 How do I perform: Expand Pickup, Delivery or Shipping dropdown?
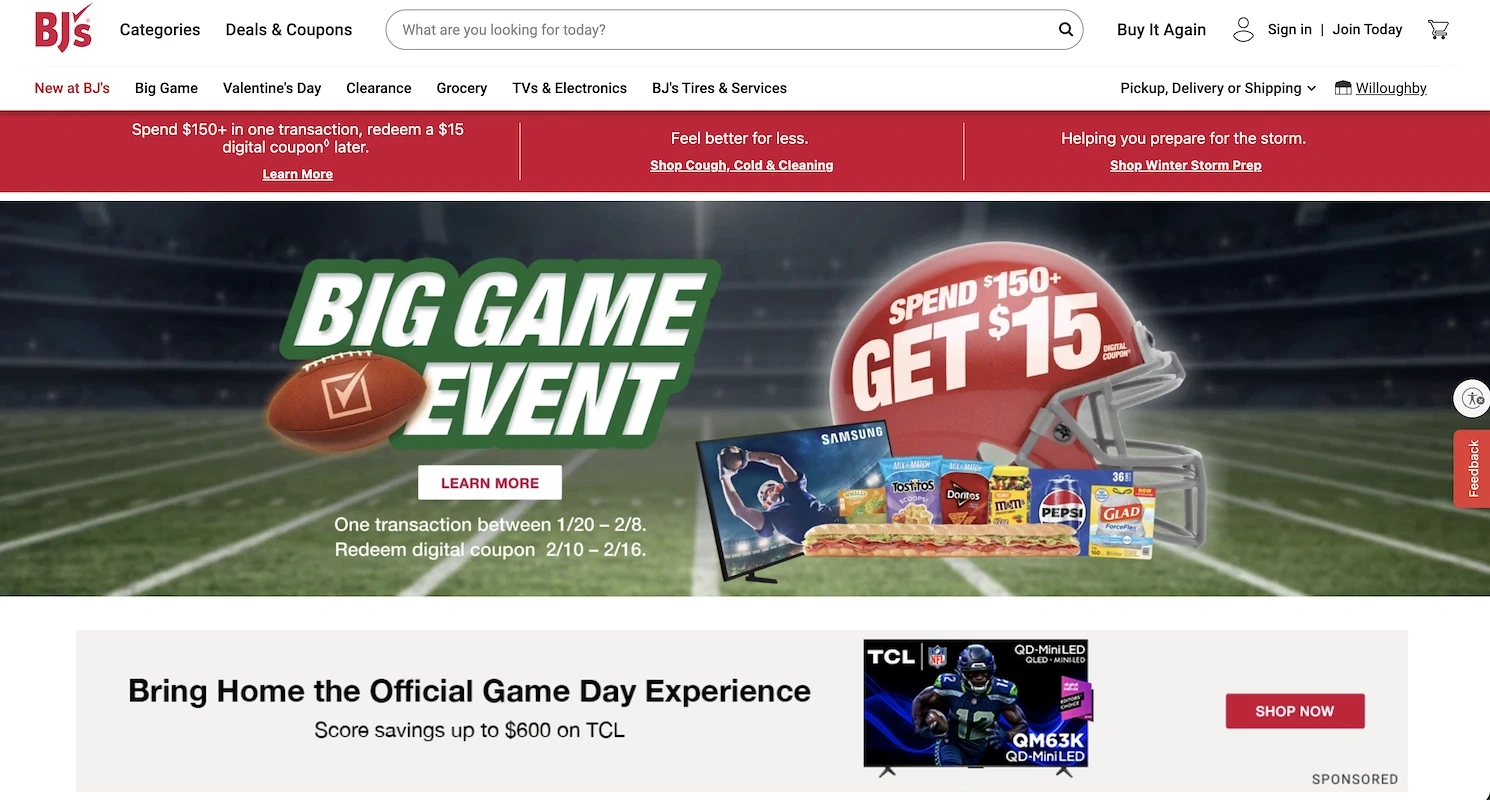(x=1218, y=88)
